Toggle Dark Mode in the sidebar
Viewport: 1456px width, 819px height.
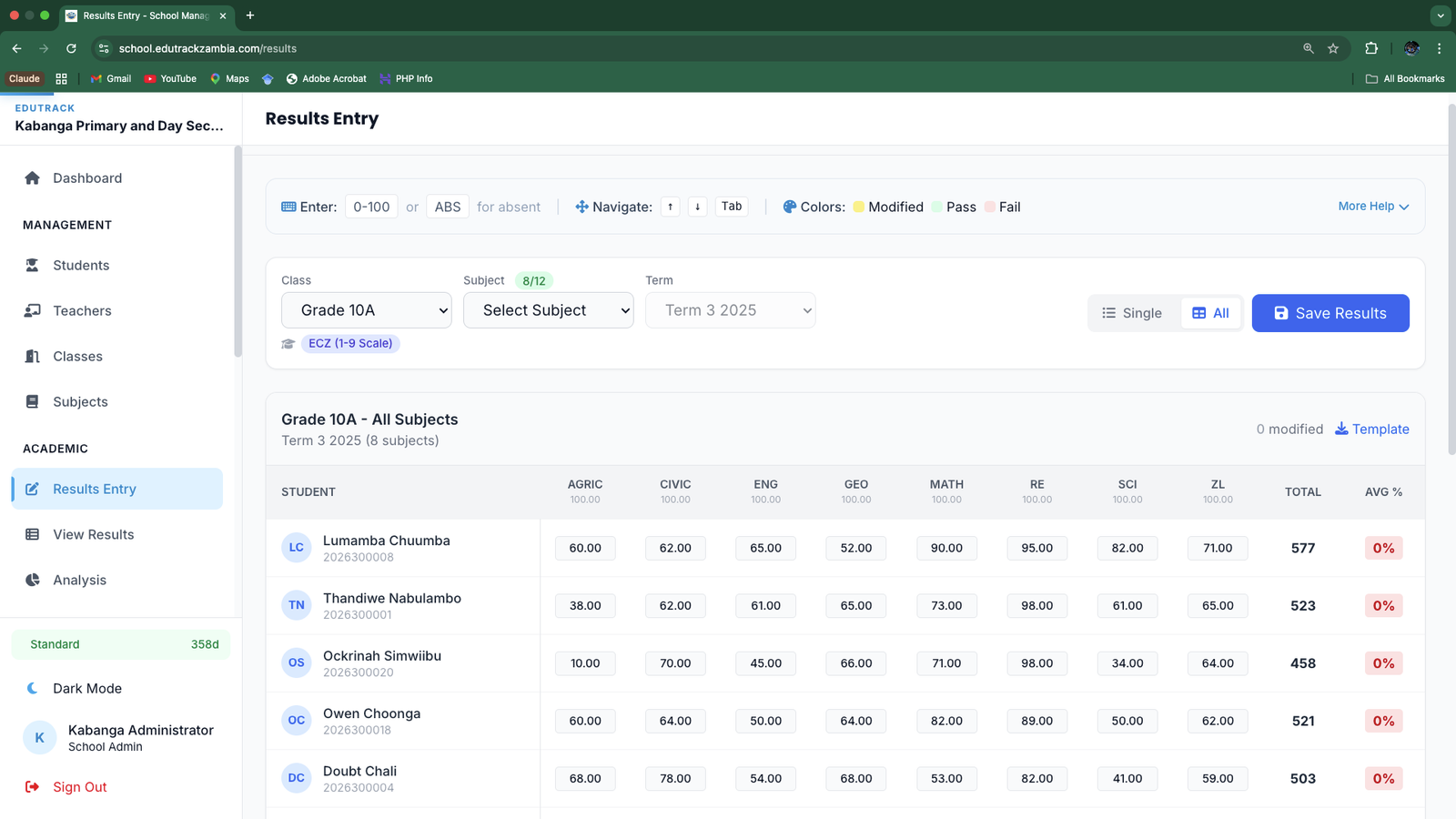tap(86, 689)
